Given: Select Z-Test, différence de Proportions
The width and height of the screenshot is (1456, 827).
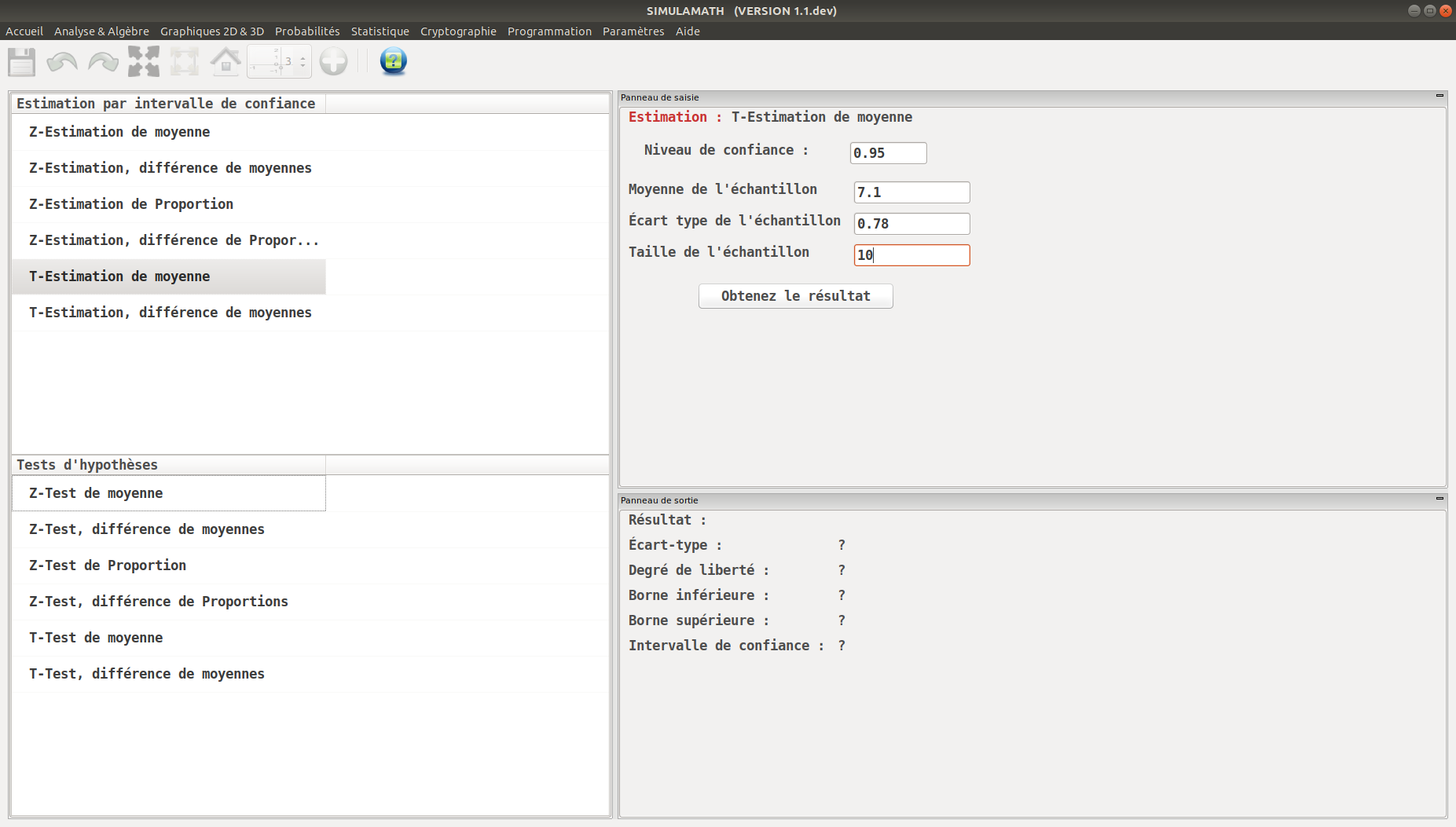Looking at the screenshot, I should click(x=169, y=602).
